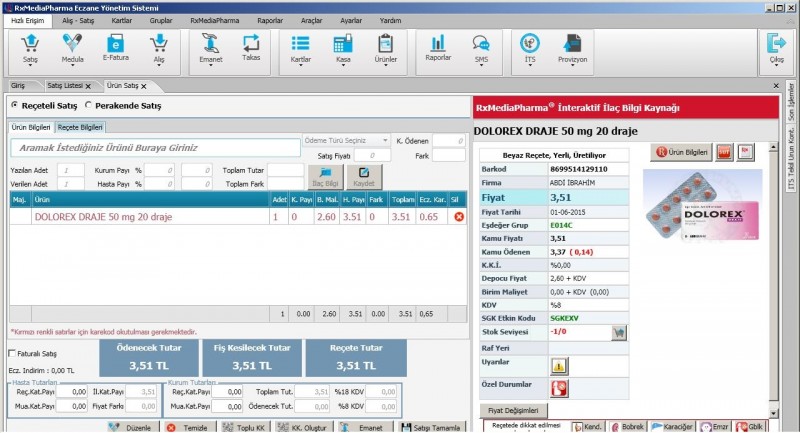Click the Takas exchange icon
800x433 pixels.
(251, 46)
